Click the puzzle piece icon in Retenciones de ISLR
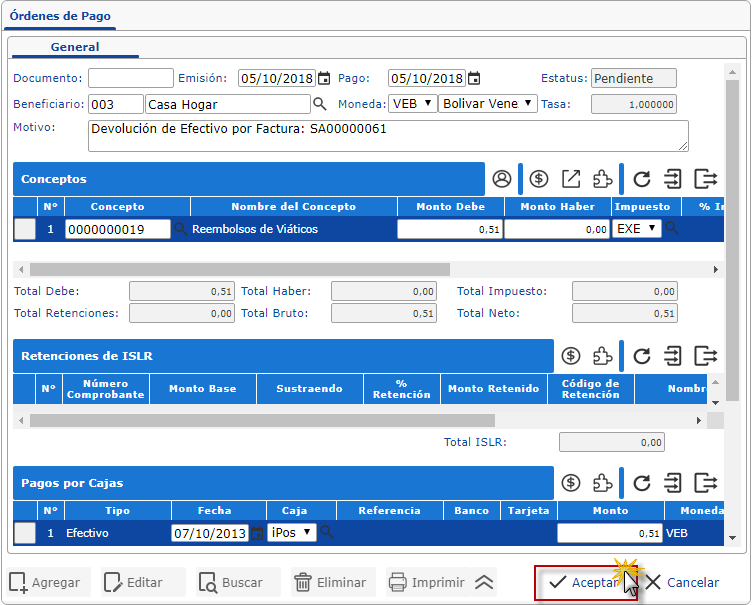Screen dimensions: 754x605 click(602, 356)
